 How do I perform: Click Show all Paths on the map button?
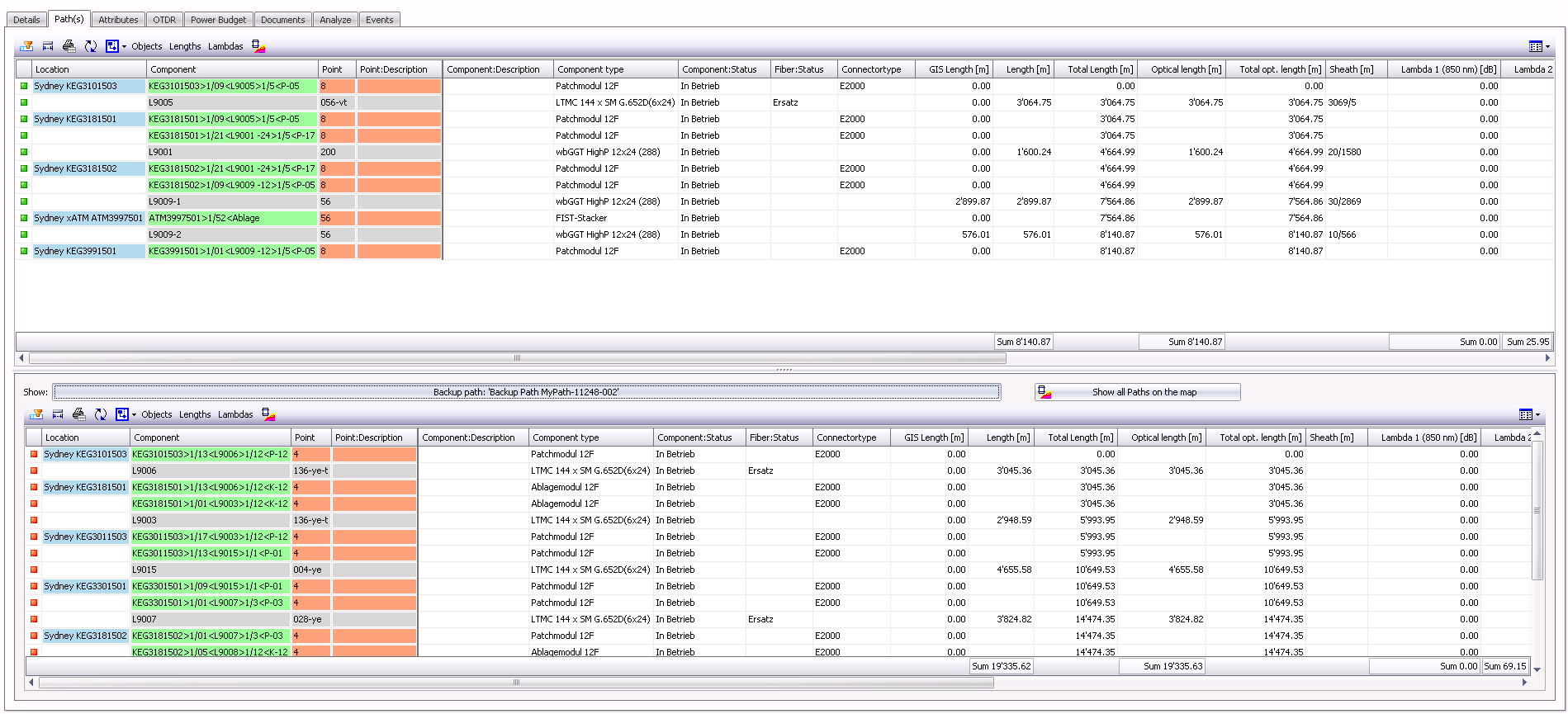point(1138,392)
